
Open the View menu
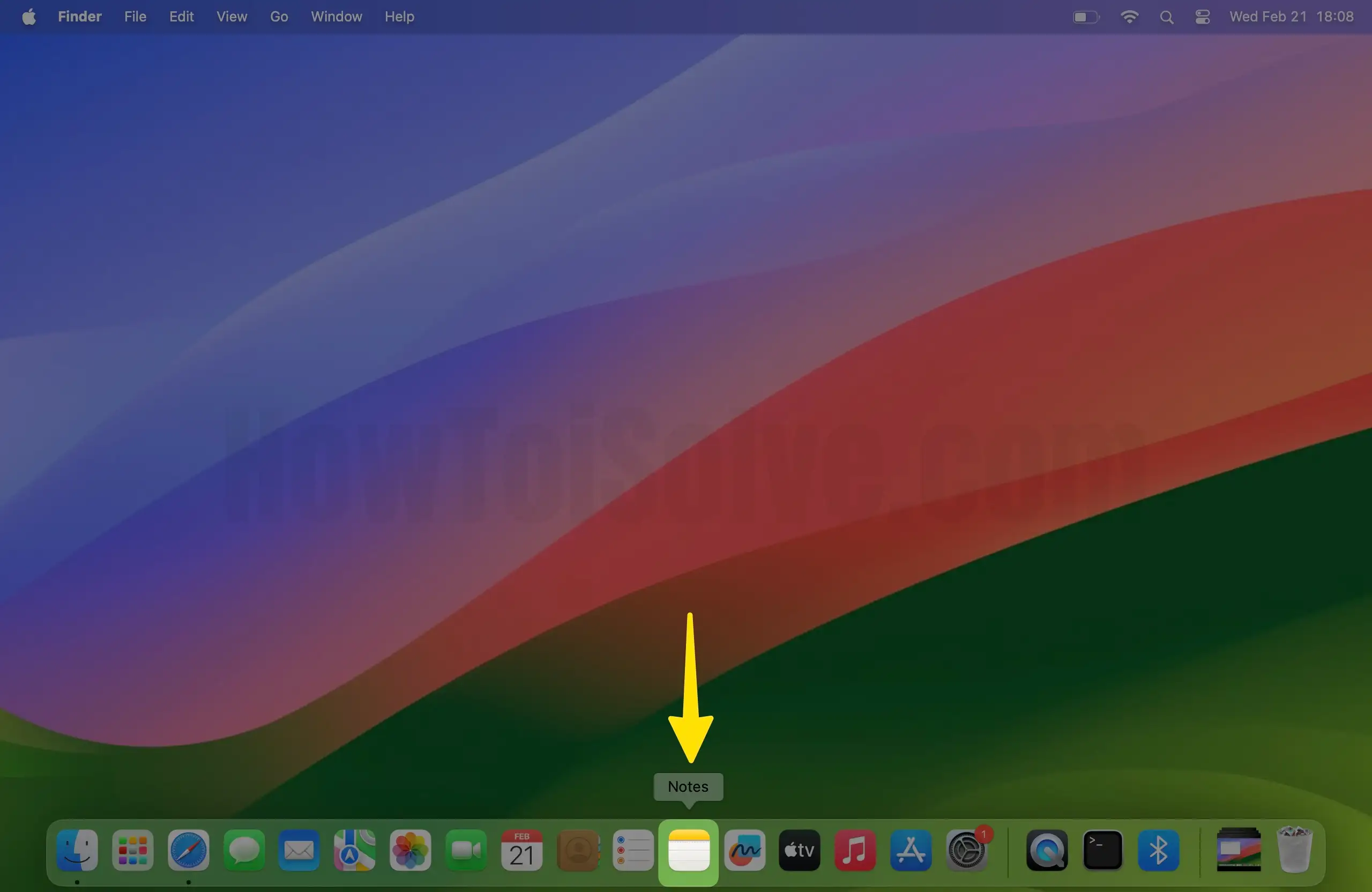pos(232,17)
